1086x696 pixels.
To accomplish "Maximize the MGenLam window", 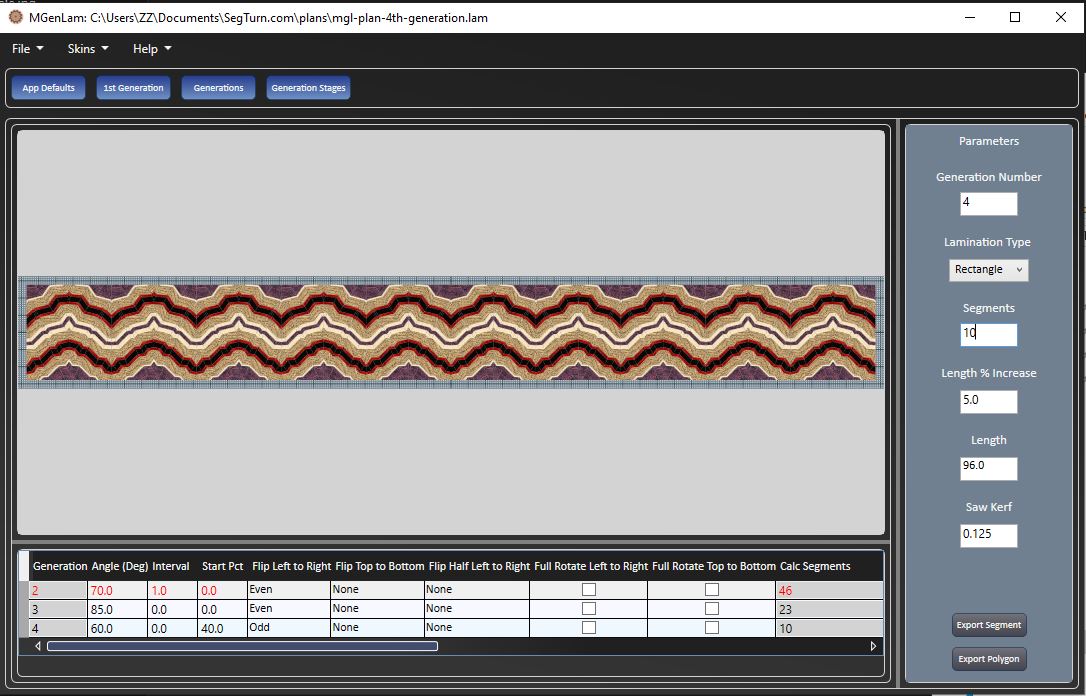I will [1015, 17].
